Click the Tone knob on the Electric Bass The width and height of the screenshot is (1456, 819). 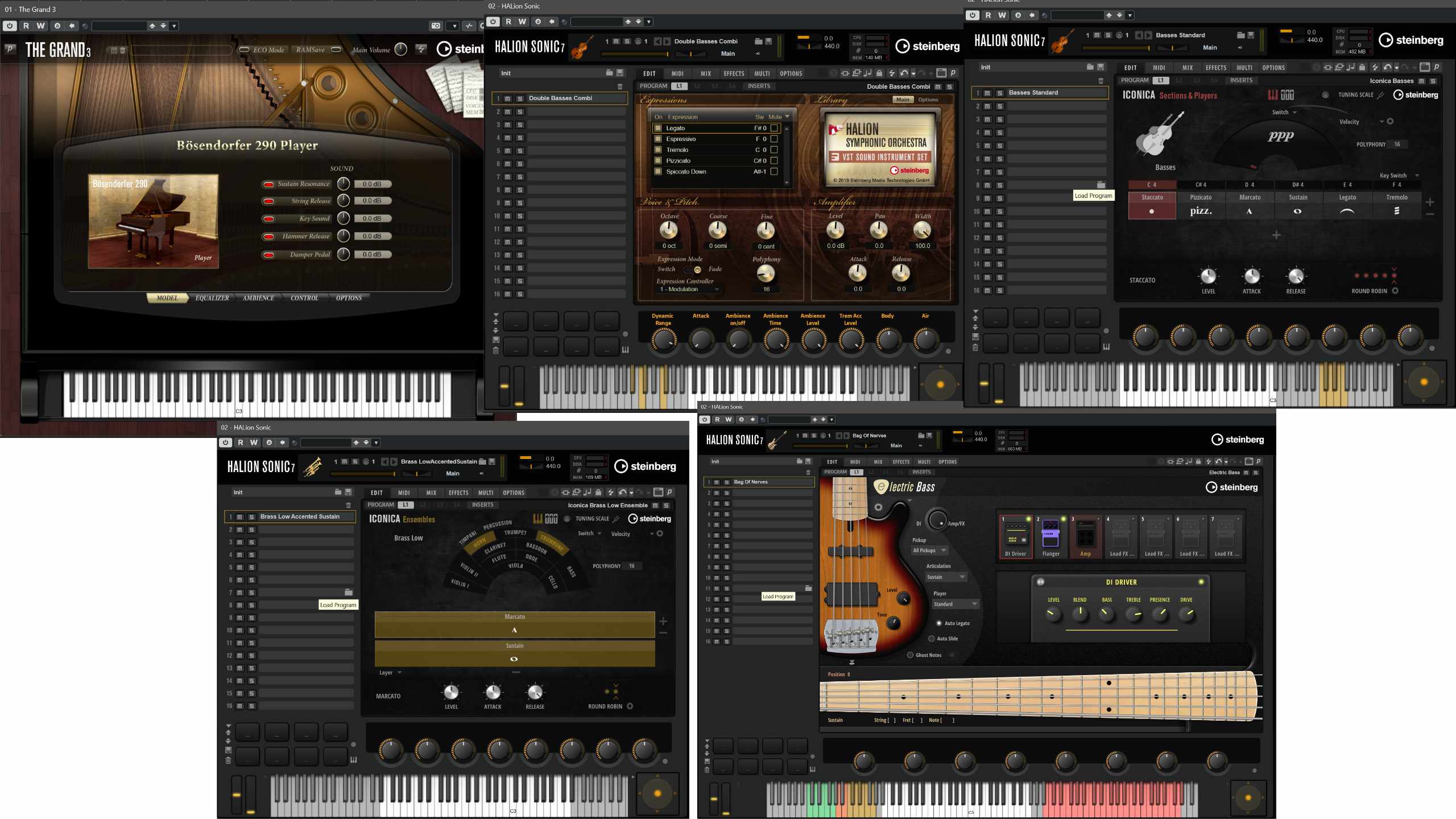894,623
